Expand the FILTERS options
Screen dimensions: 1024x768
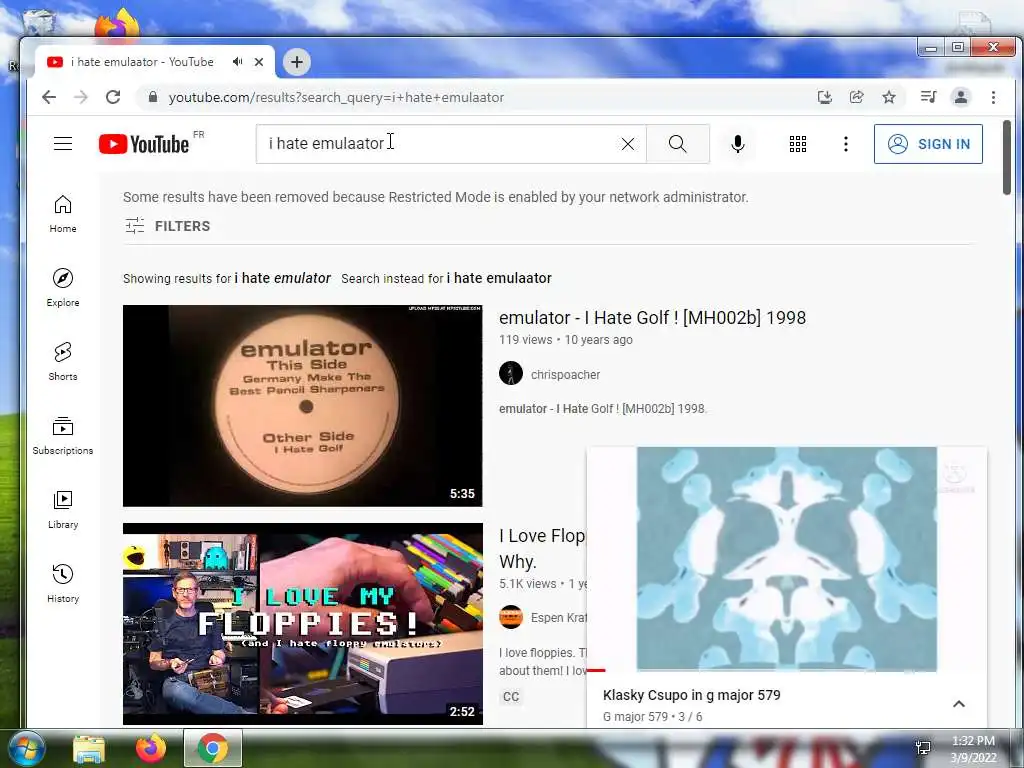click(x=168, y=226)
